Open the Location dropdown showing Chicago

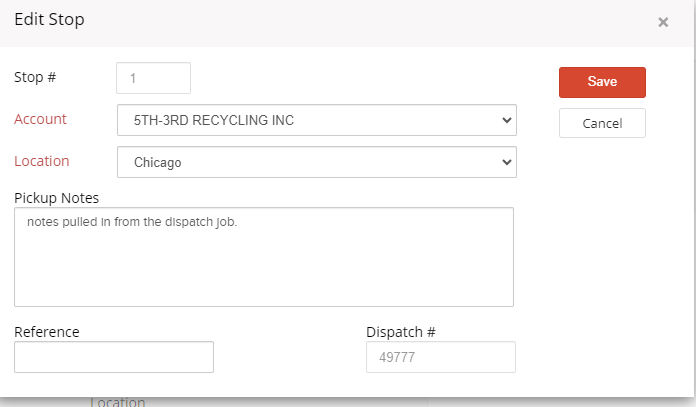316,162
